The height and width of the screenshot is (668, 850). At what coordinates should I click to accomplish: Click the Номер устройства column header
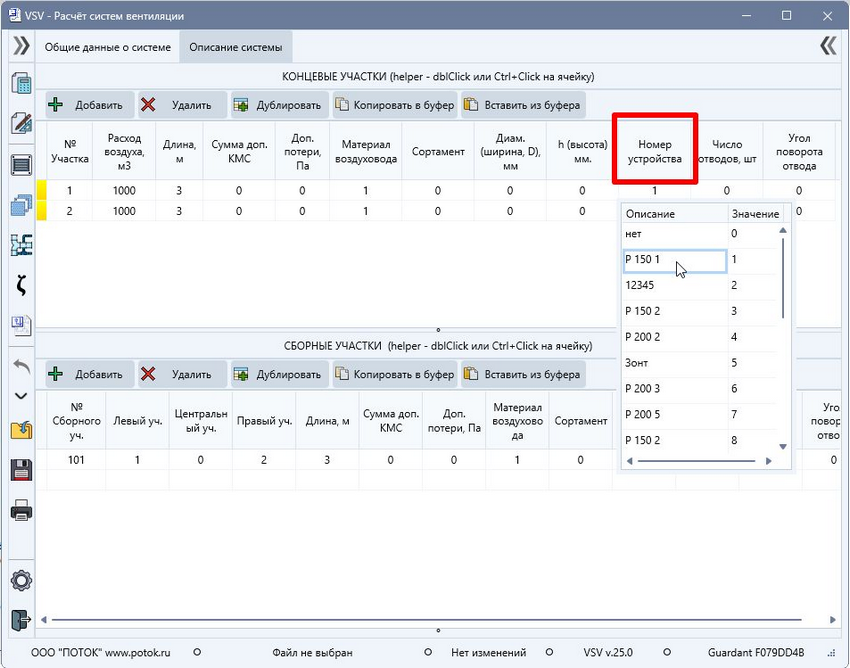pos(654,152)
